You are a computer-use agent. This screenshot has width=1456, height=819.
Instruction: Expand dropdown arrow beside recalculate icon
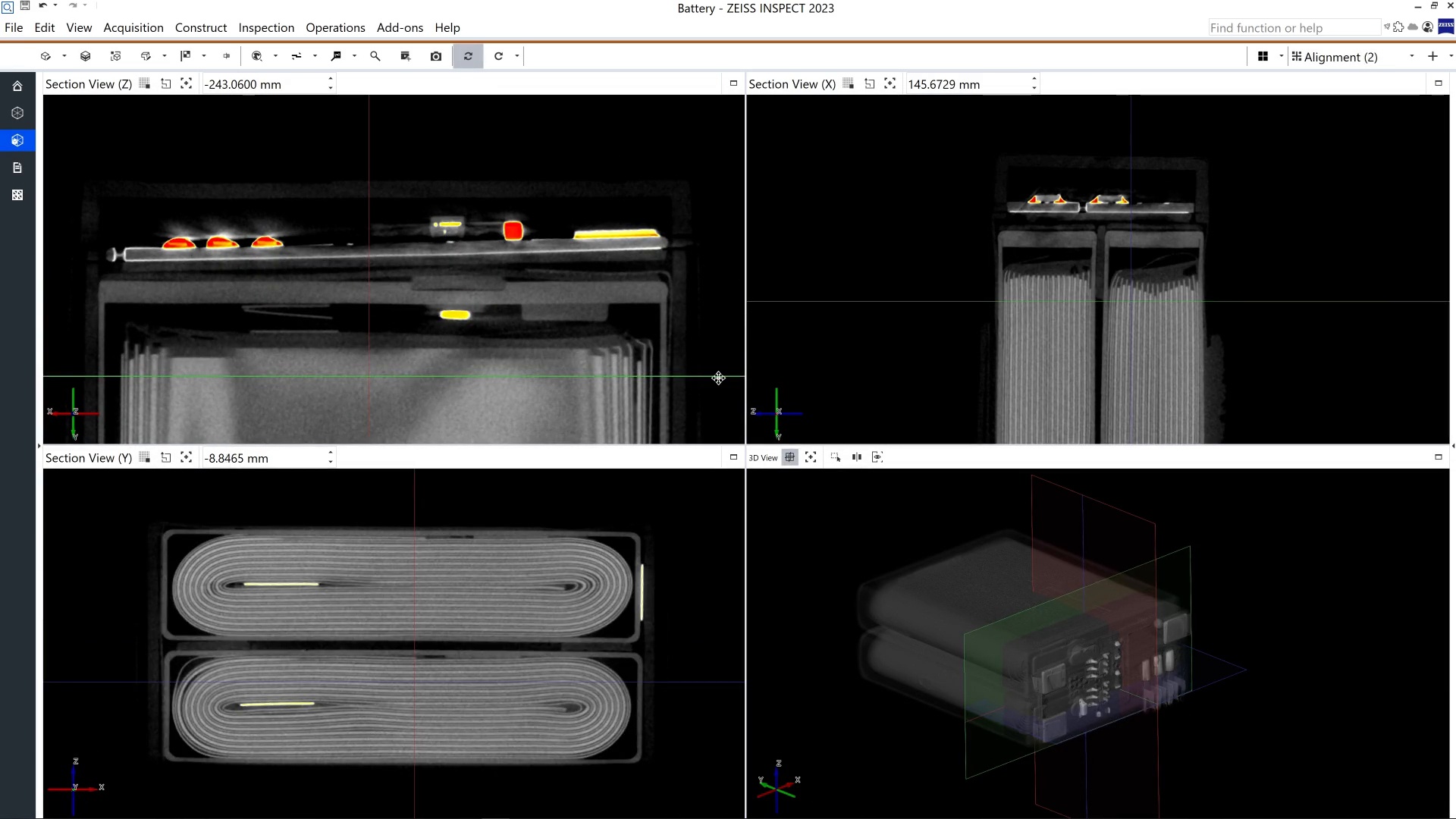coord(517,56)
